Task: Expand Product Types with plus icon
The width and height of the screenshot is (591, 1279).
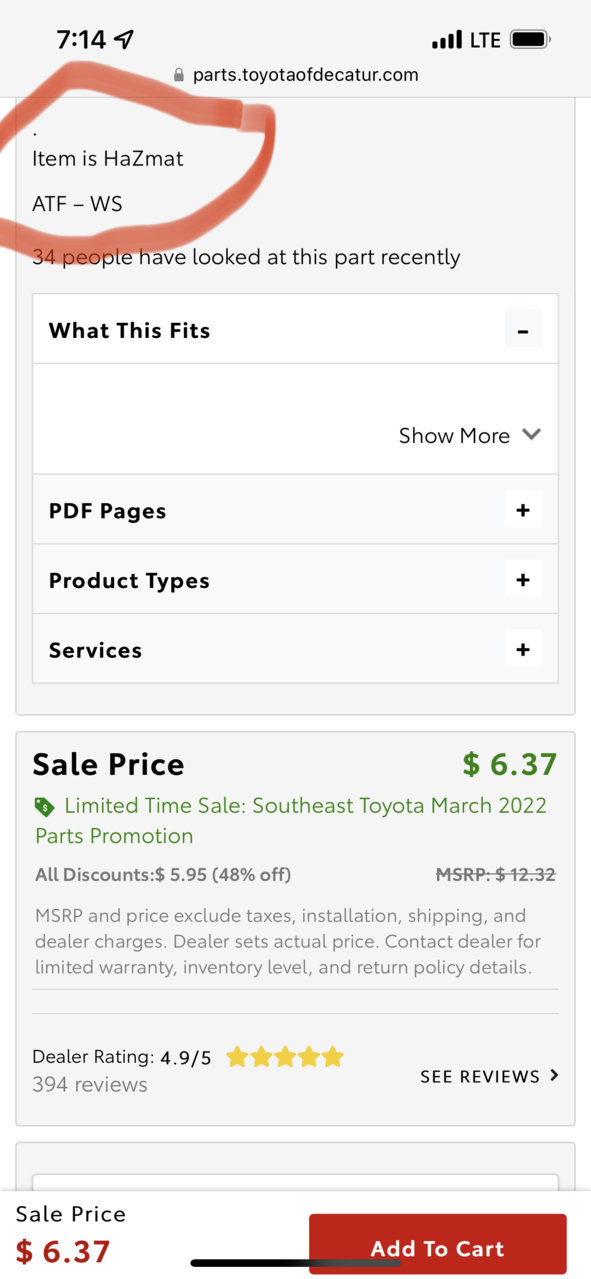Action: [x=522, y=580]
